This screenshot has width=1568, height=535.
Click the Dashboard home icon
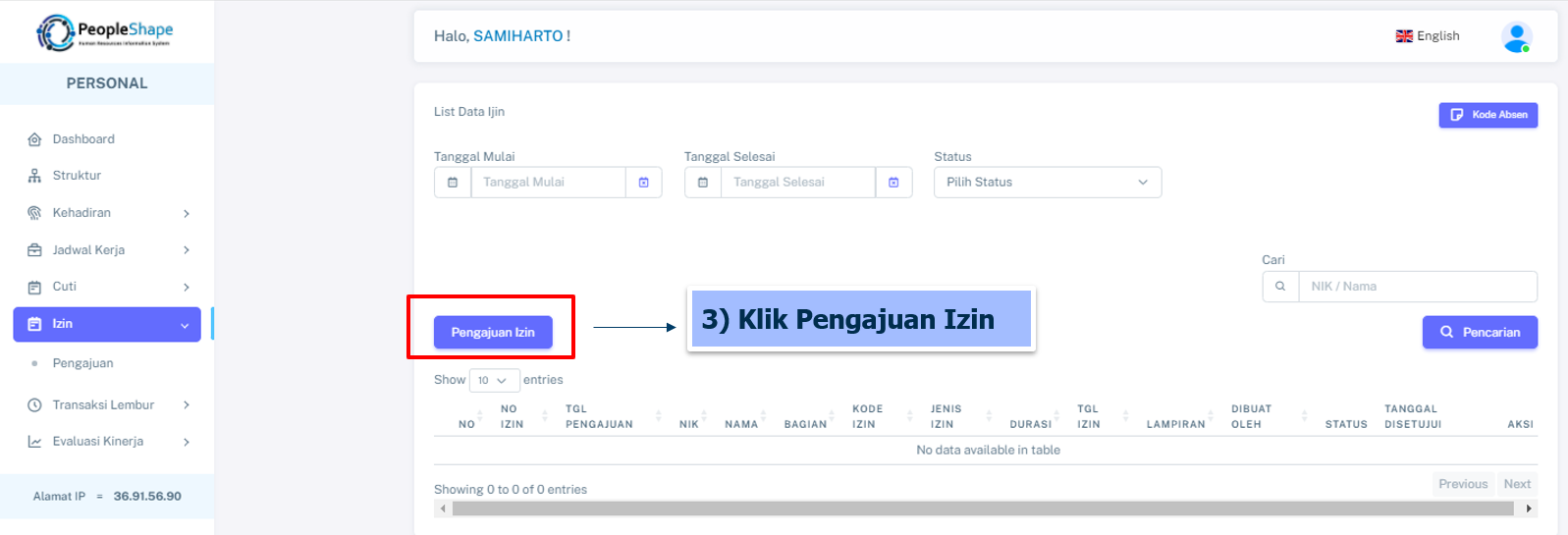click(34, 139)
